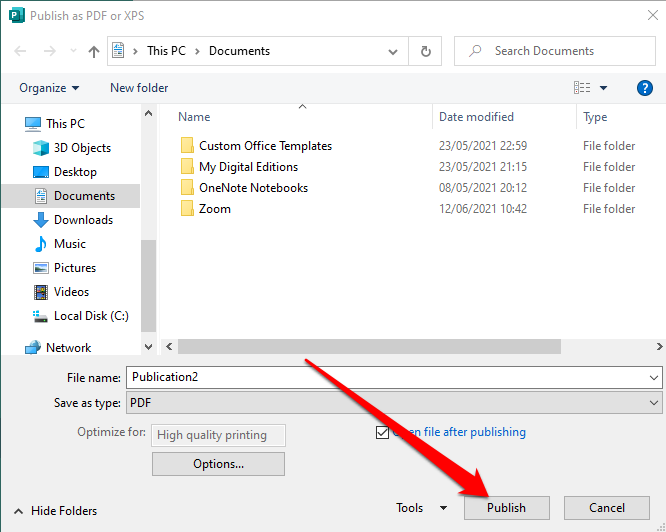Toggle Open file after publishing checkbox

(x=382, y=432)
